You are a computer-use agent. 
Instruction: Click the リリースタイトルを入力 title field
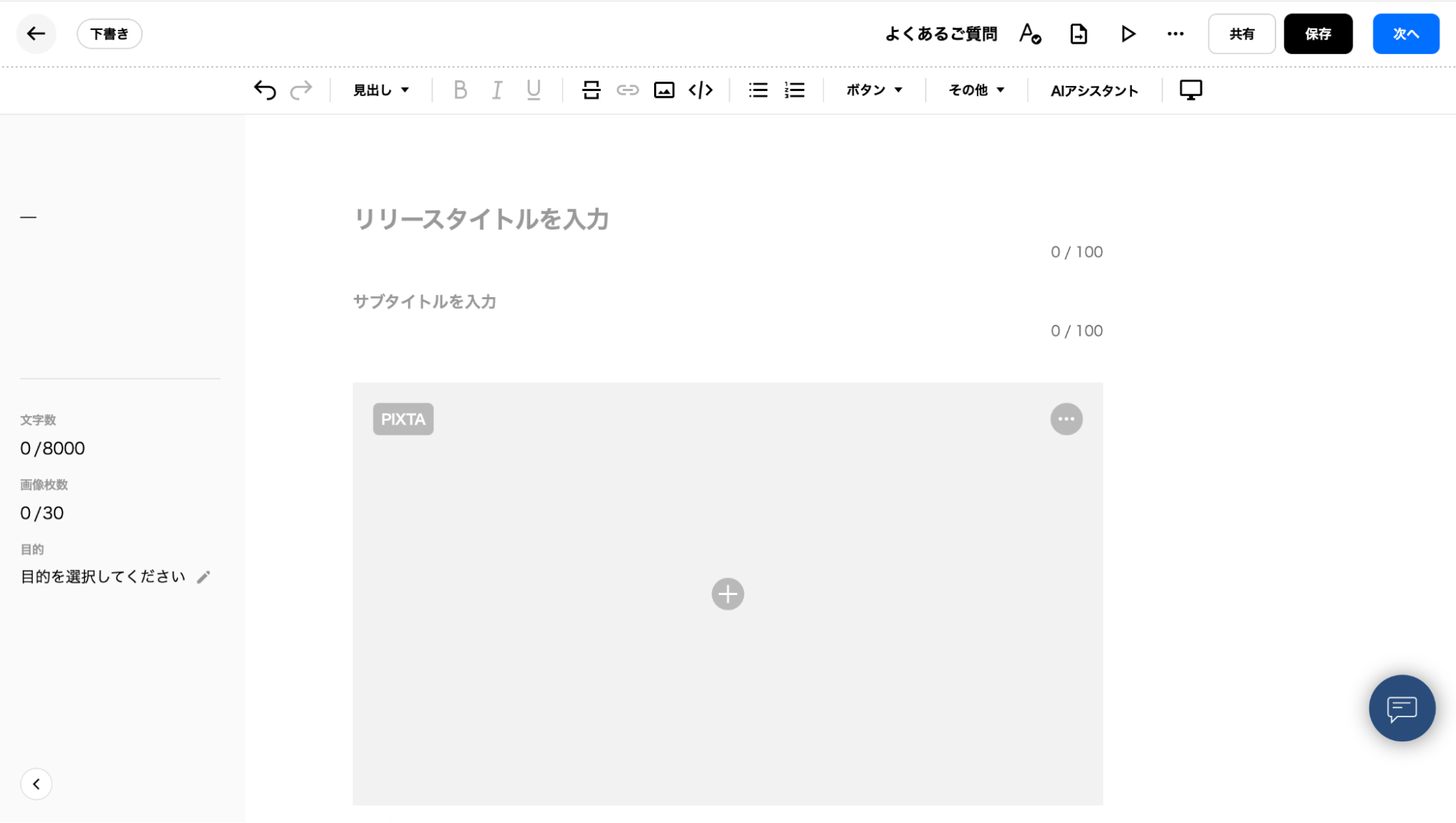(x=481, y=219)
